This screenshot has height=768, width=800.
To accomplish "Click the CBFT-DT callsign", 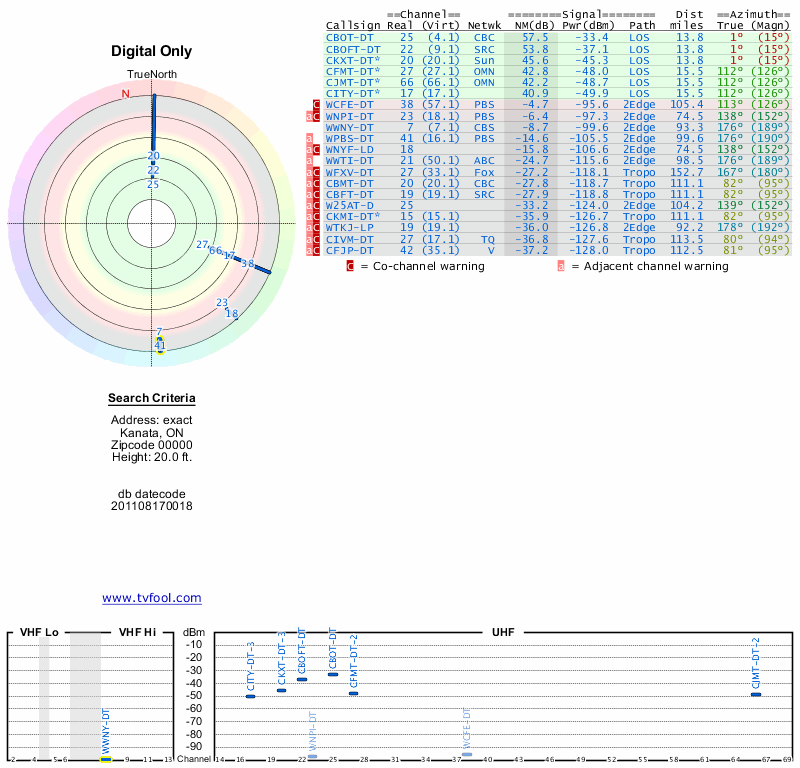I will pos(350,194).
